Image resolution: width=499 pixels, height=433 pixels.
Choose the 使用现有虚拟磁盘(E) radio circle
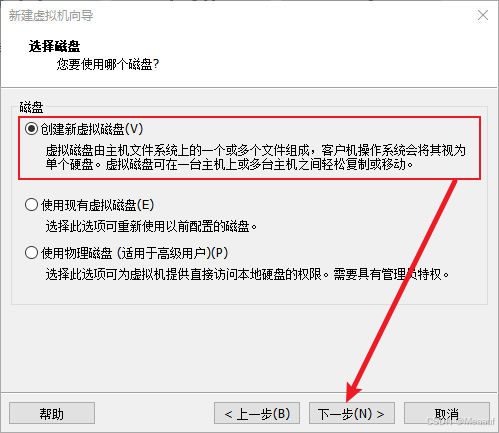tap(31, 205)
